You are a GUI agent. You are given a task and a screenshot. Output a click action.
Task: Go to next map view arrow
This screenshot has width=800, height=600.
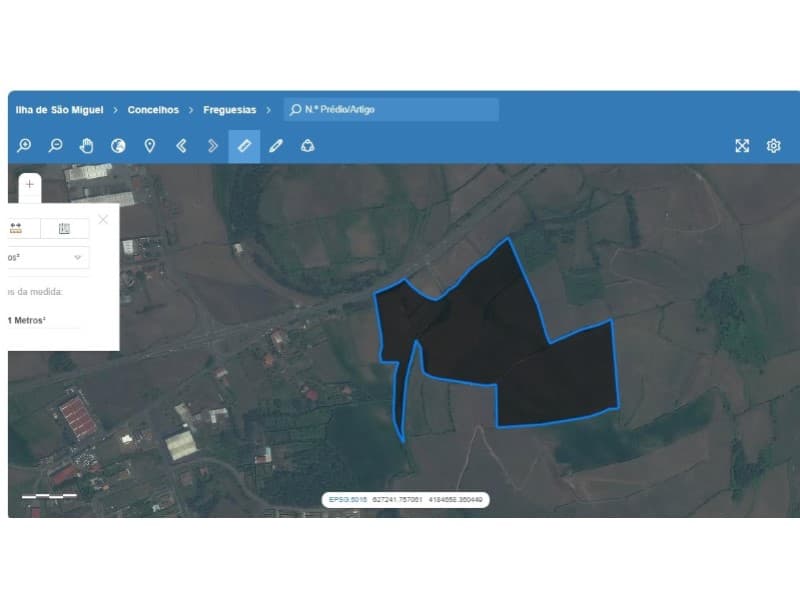[x=213, y=146]
